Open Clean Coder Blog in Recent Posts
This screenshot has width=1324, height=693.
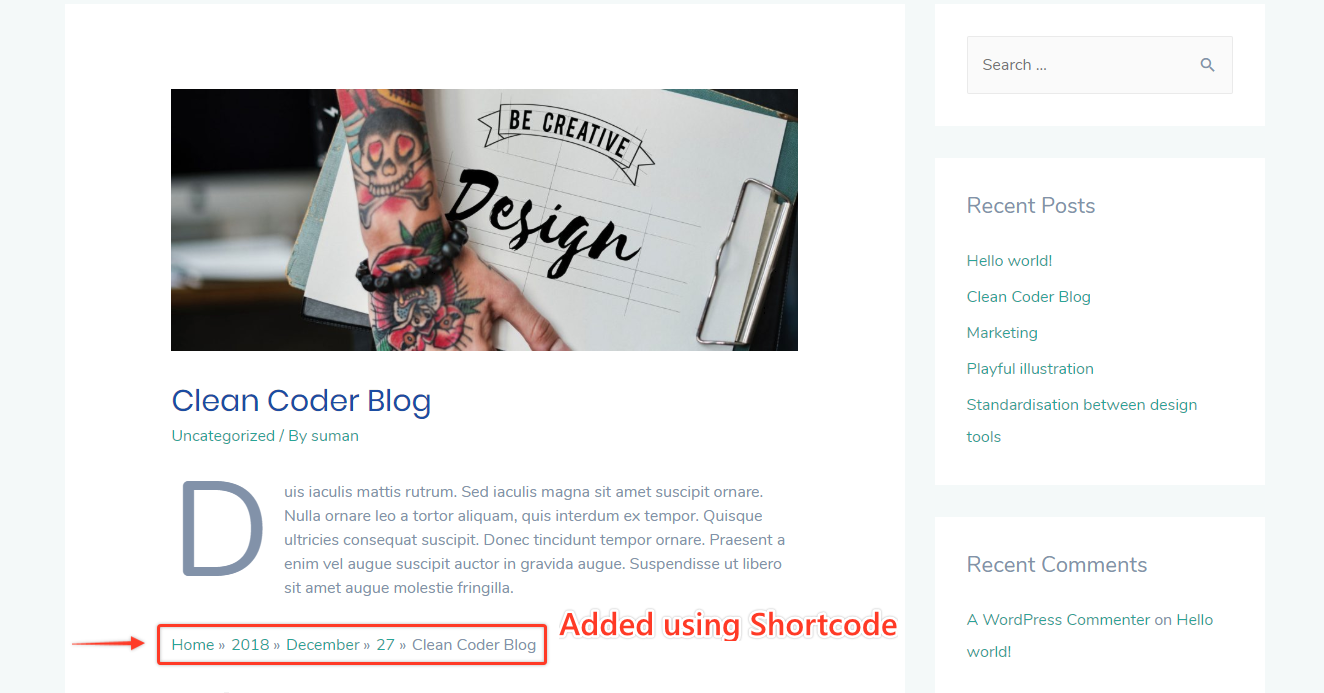pyautogui.click(x=1028, y=297)
